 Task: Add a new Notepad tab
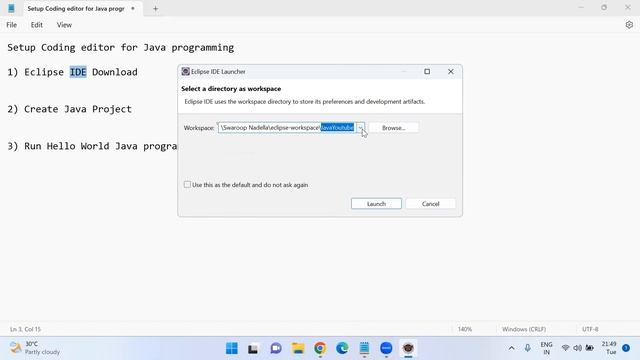(x=155, y=9)
